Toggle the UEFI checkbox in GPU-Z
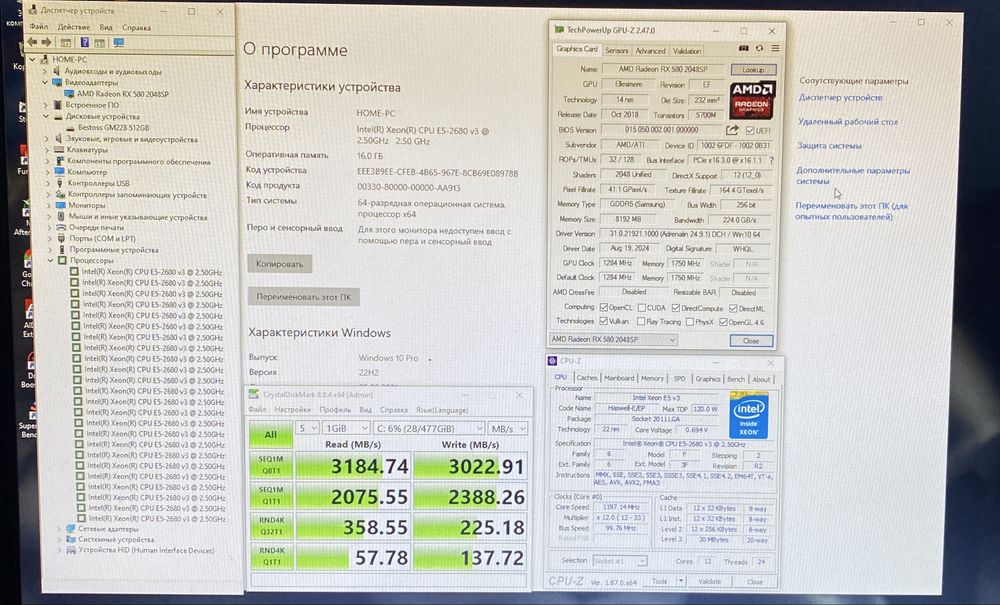This screenshot has height=605, width=1000. (x=750, y=131)
